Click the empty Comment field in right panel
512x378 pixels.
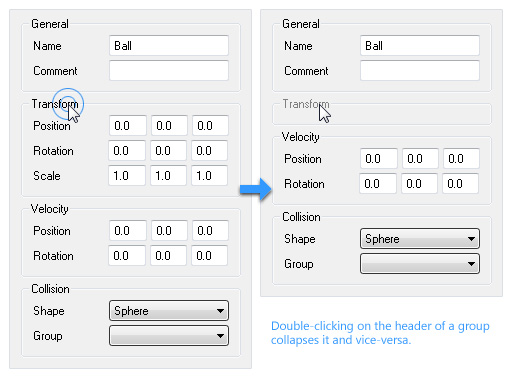pos(420,70)
